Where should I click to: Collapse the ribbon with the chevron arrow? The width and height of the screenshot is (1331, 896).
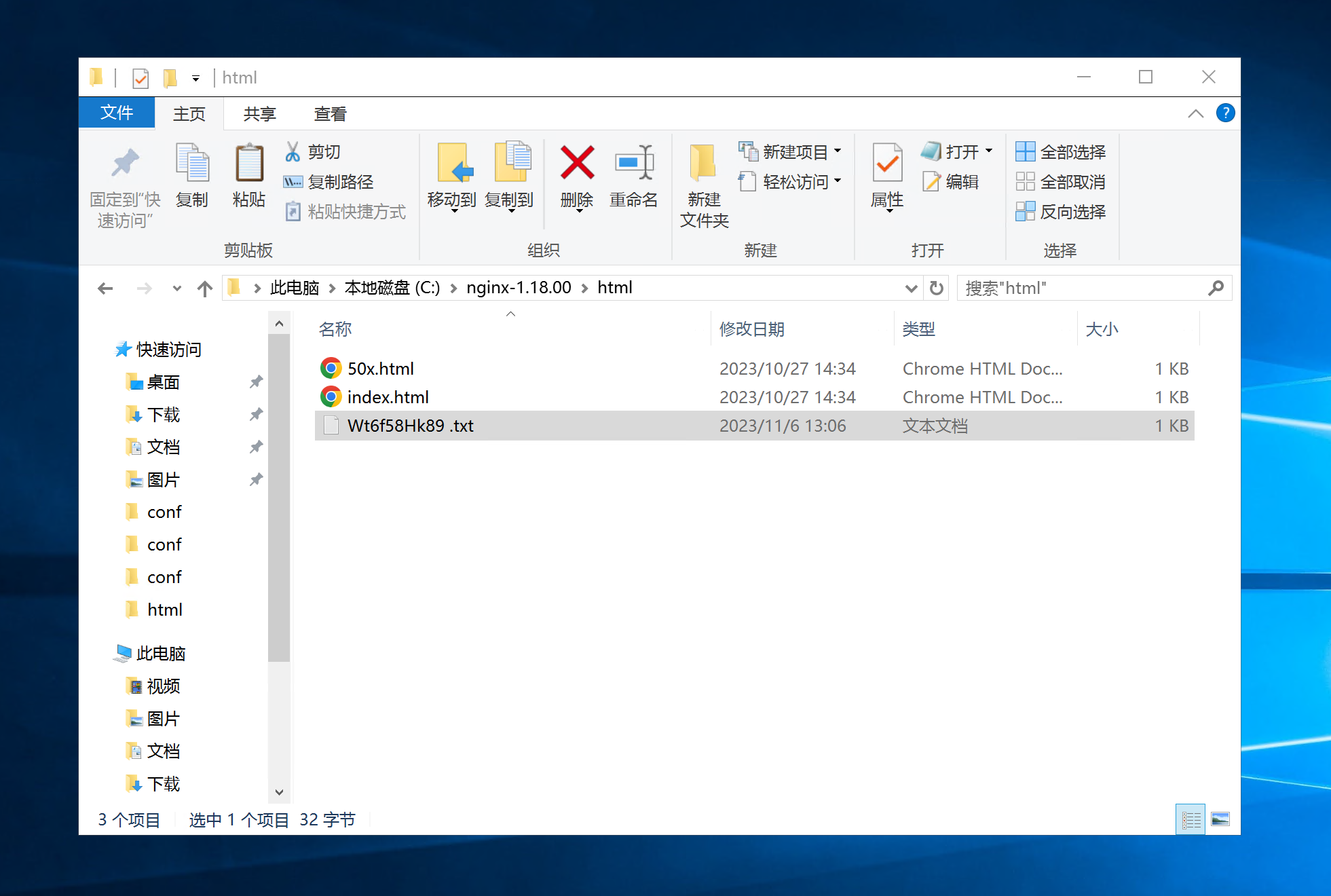[x=1195, y=114]
